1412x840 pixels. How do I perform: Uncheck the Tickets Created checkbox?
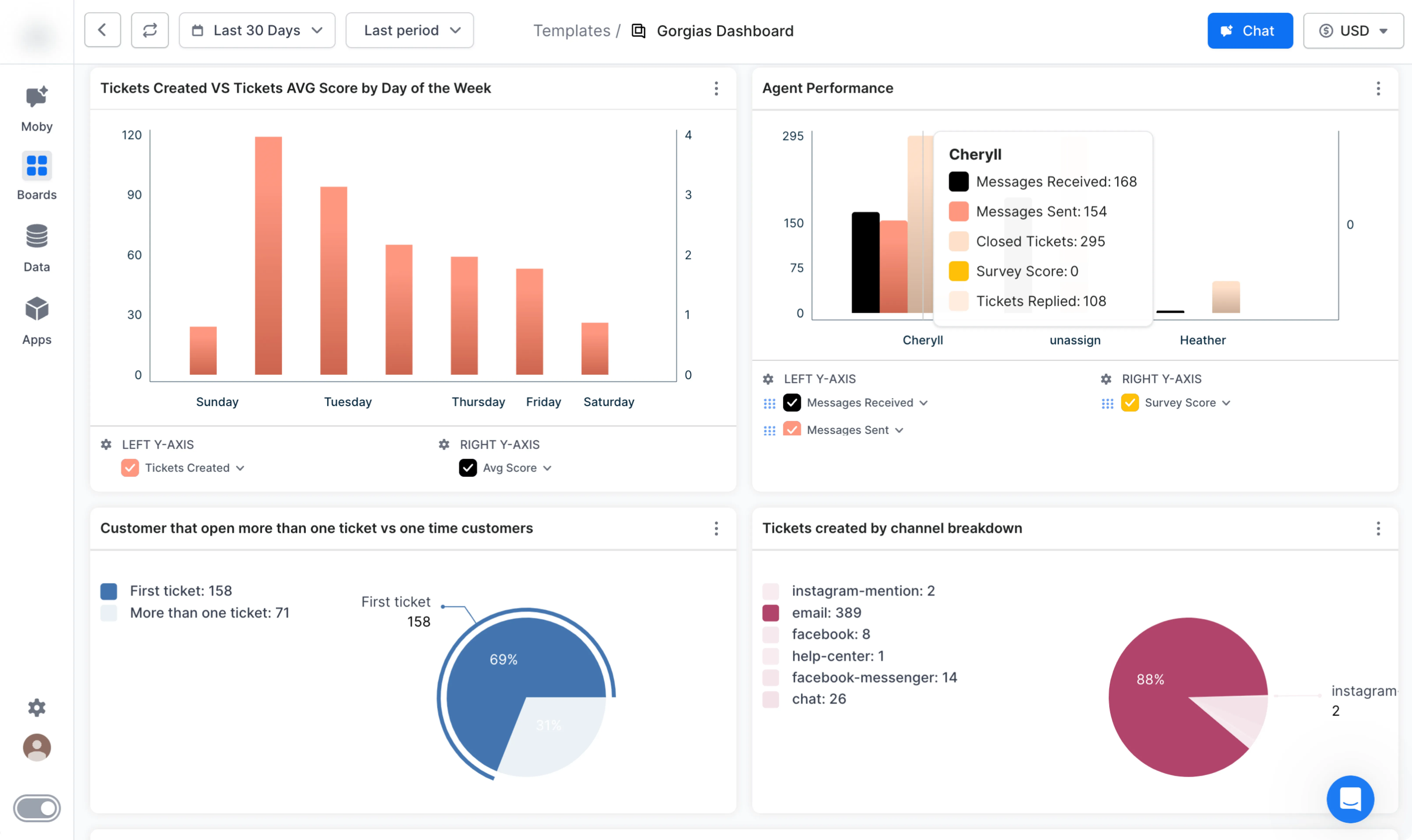(130, 468)
